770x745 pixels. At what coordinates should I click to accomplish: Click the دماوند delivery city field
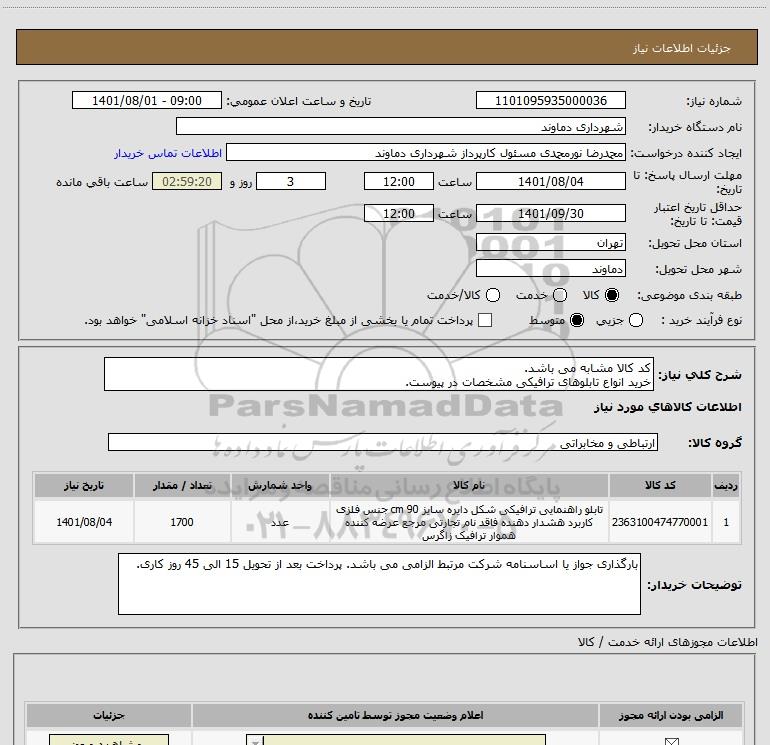550,268
